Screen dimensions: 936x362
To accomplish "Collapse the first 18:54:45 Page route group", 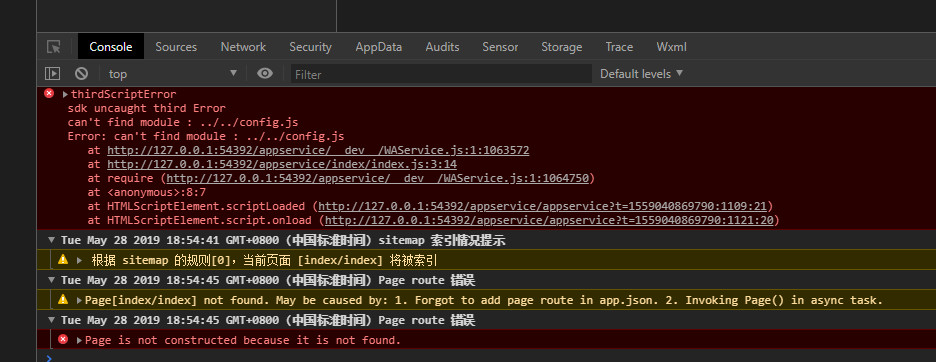I will pos(51,281).
